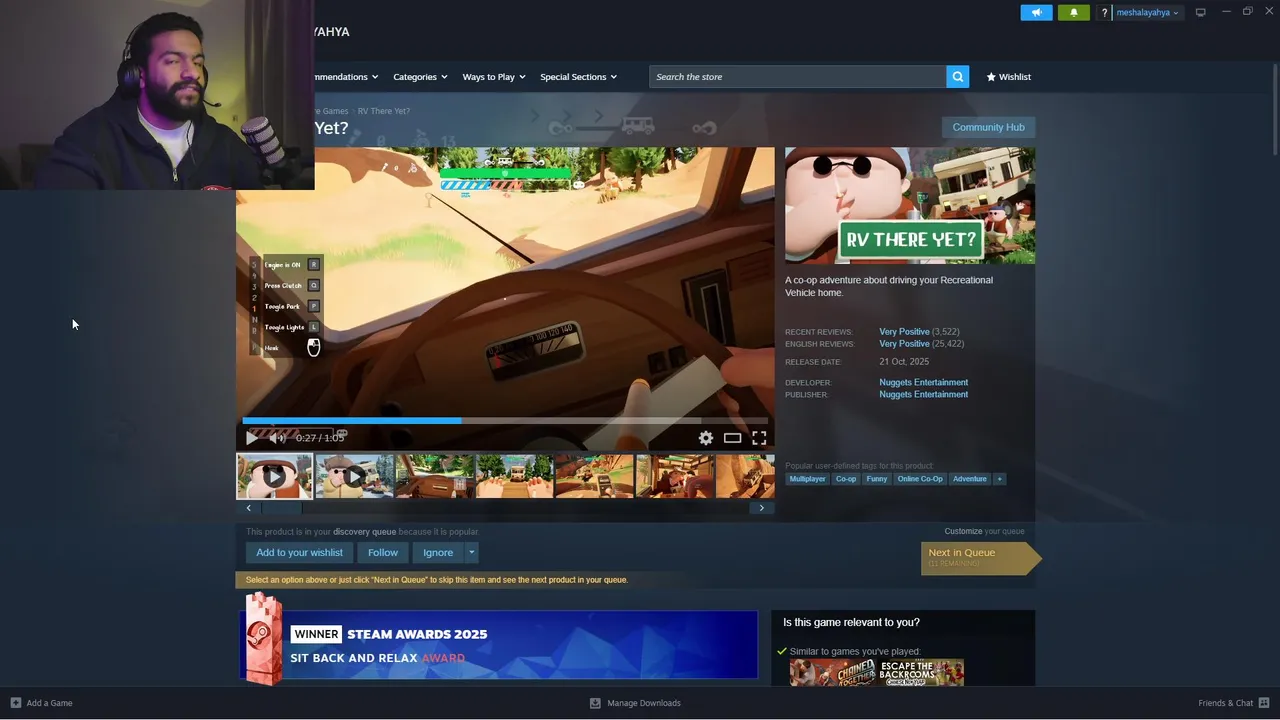This screenshot has width=1280, height=720.
Task: Open the Ignore options dropdown arrow
Action: (471, 552)
